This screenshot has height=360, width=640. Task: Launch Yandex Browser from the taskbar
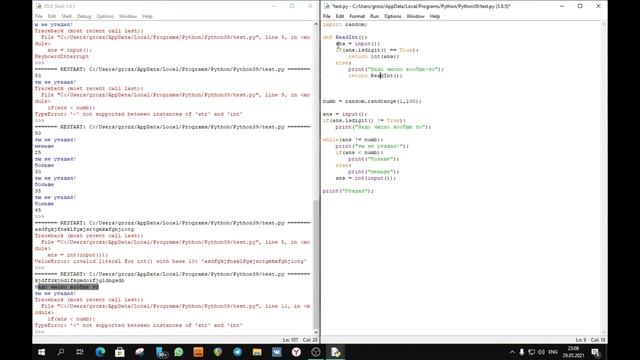pyautogui.click(x=296, y=352)
